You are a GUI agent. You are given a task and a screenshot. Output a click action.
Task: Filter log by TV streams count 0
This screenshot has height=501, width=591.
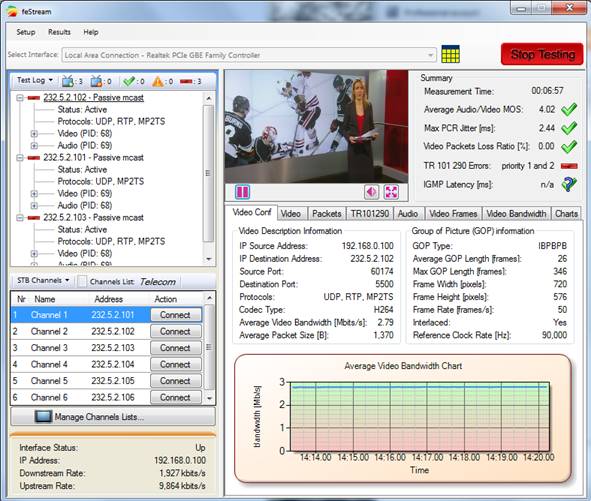click(101, 81)
